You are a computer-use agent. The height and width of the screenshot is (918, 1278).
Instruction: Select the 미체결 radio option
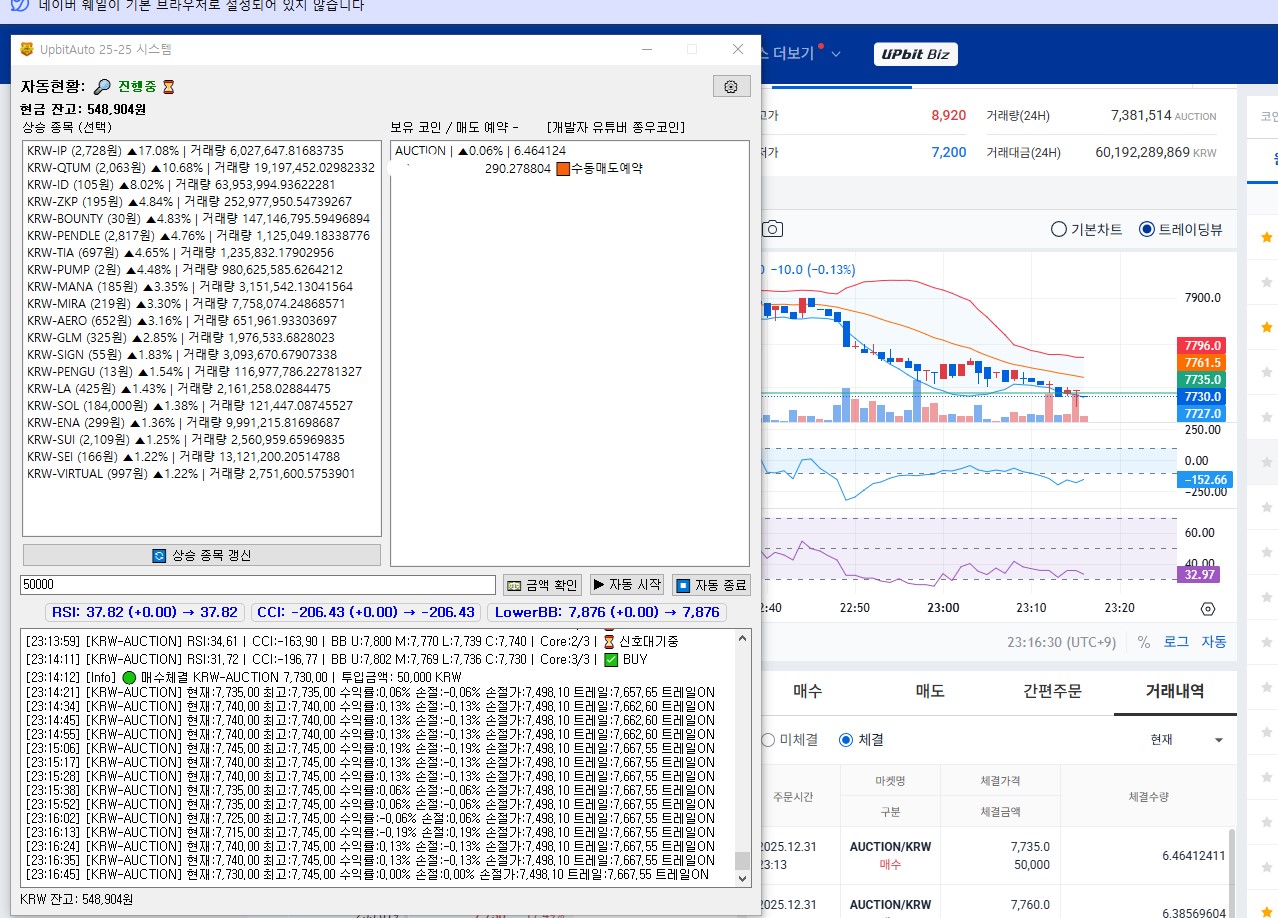[x=768, y=740]
